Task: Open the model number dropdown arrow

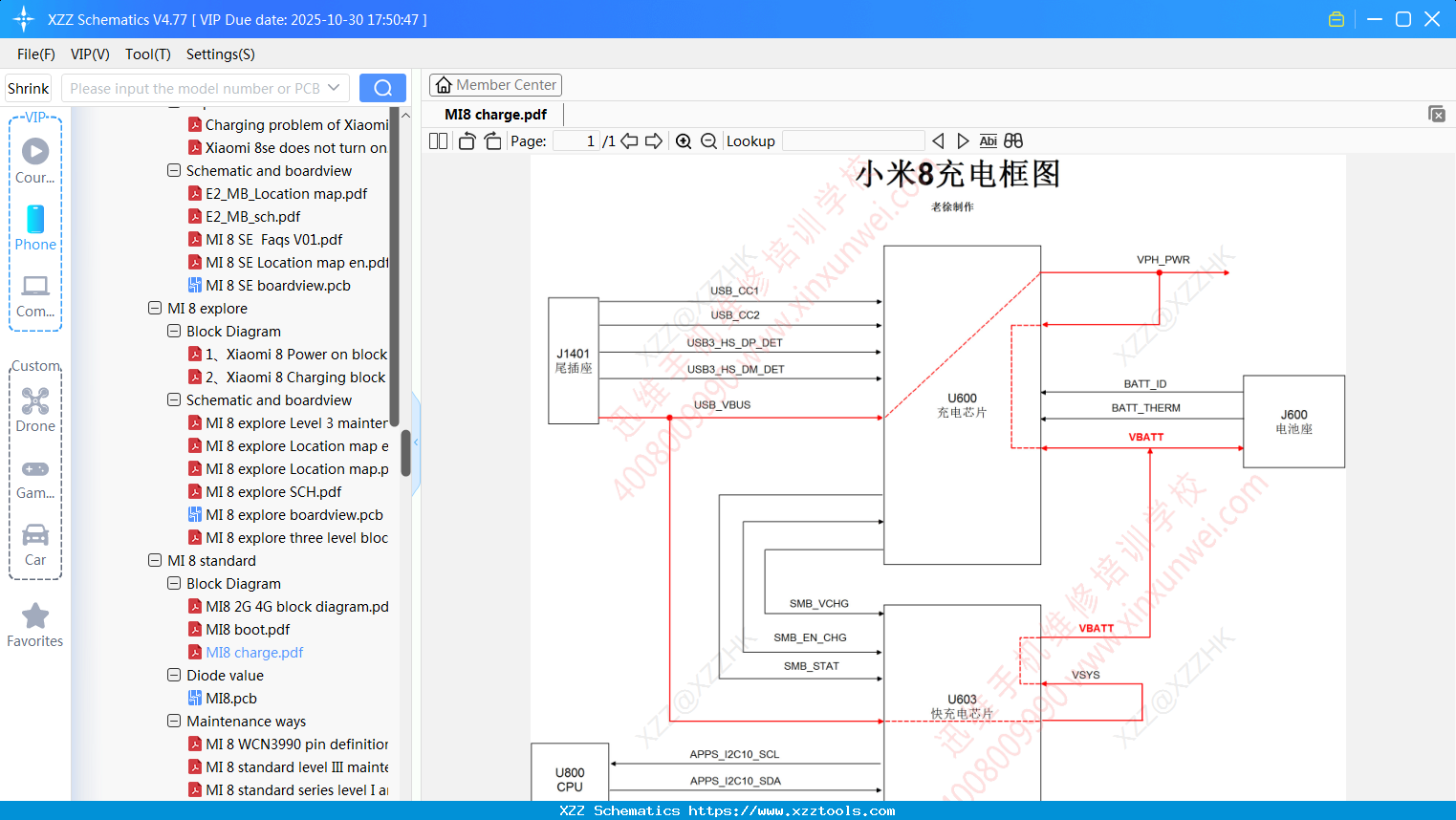Action: click(x=334, y=88)
